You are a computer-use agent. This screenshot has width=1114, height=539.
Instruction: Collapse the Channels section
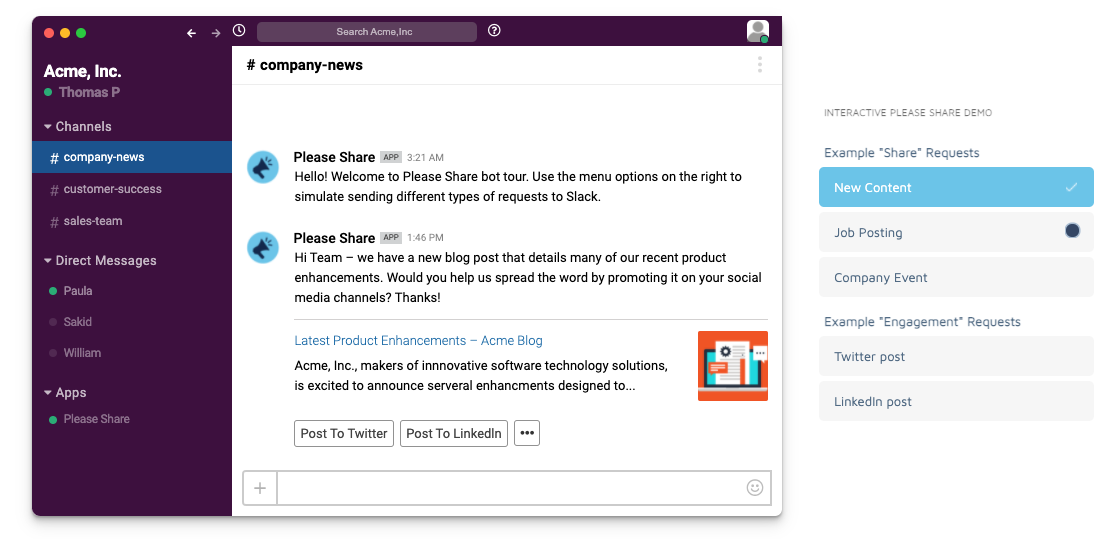pos(77,126)
